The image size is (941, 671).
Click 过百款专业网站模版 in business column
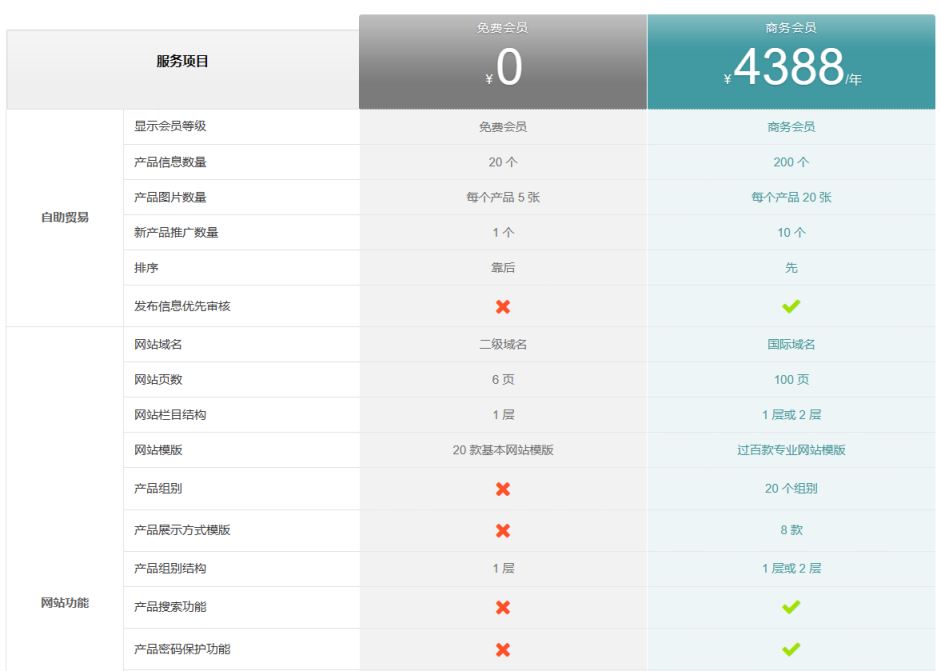click(791, 450)
